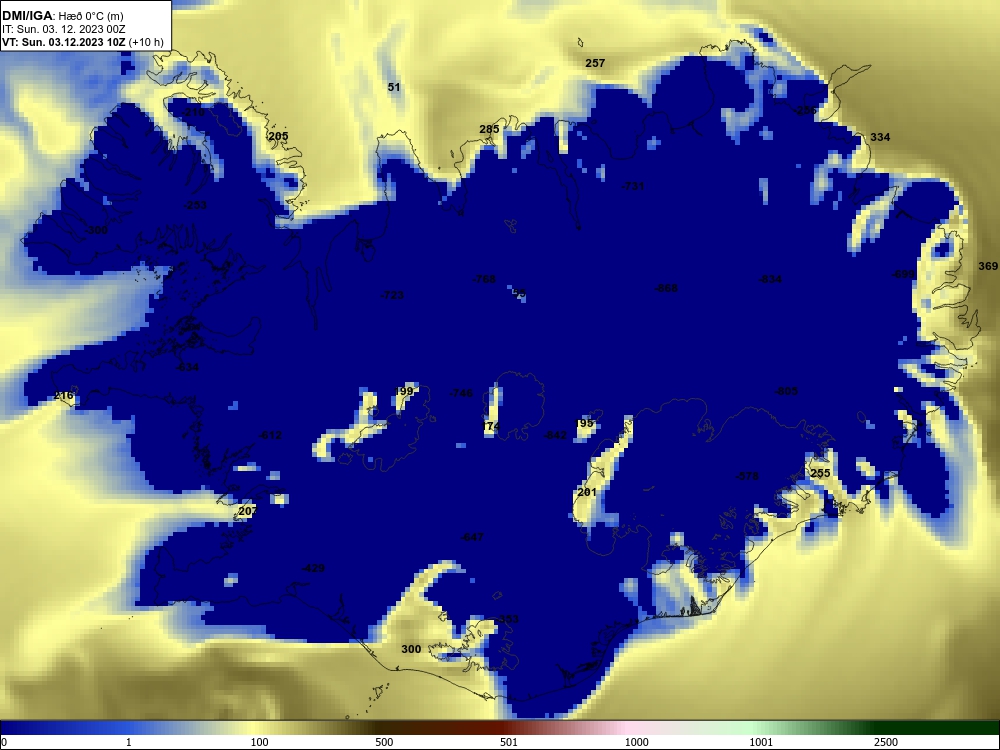This screenshot has width=1000, height=750.
Task: Click the 'DMI/IGA: Hæð 0°C (m)' title
Action: [x=63, y=15]
